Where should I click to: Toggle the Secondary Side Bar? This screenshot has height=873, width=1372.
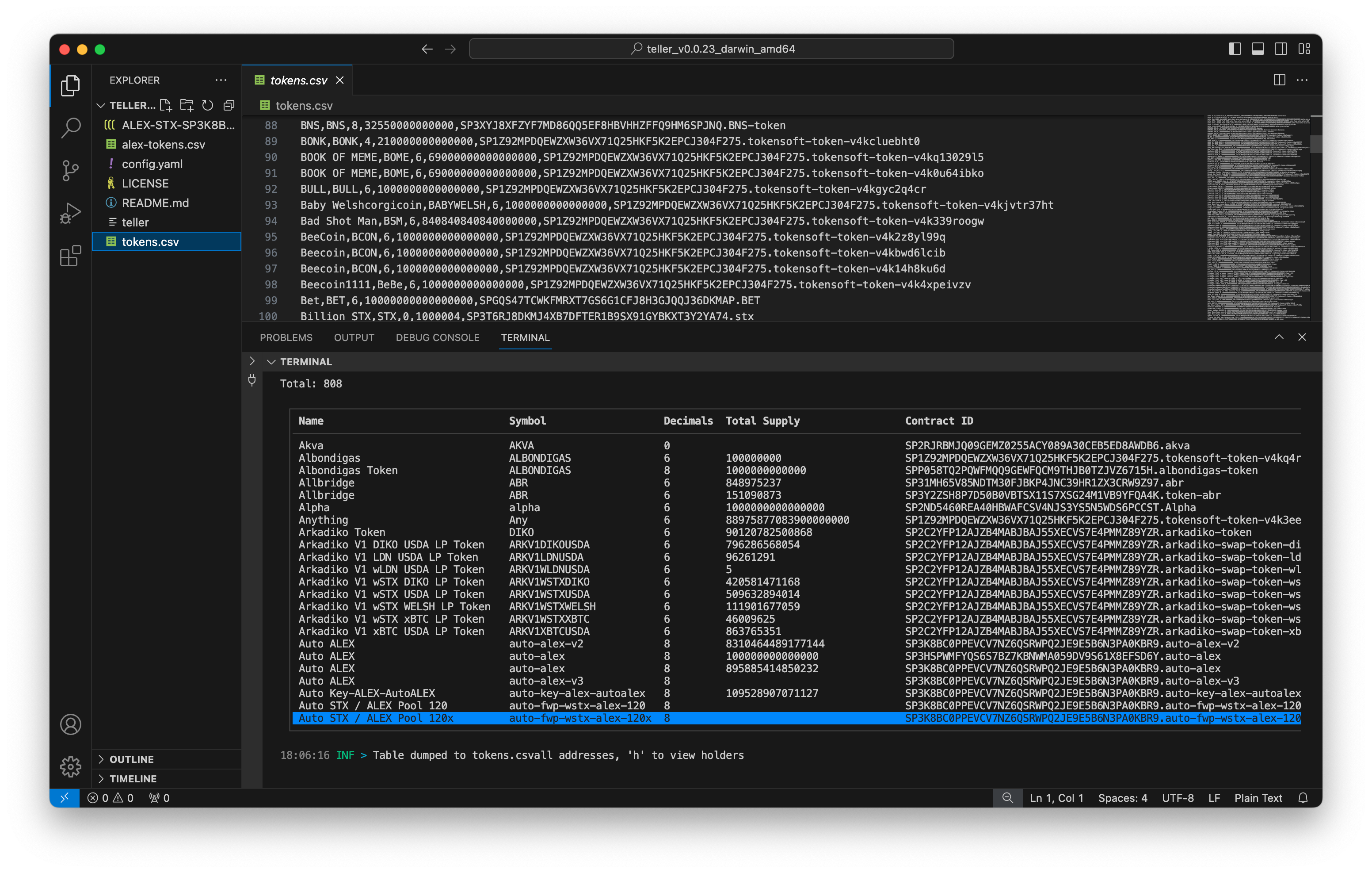[x=1280, y=49]
